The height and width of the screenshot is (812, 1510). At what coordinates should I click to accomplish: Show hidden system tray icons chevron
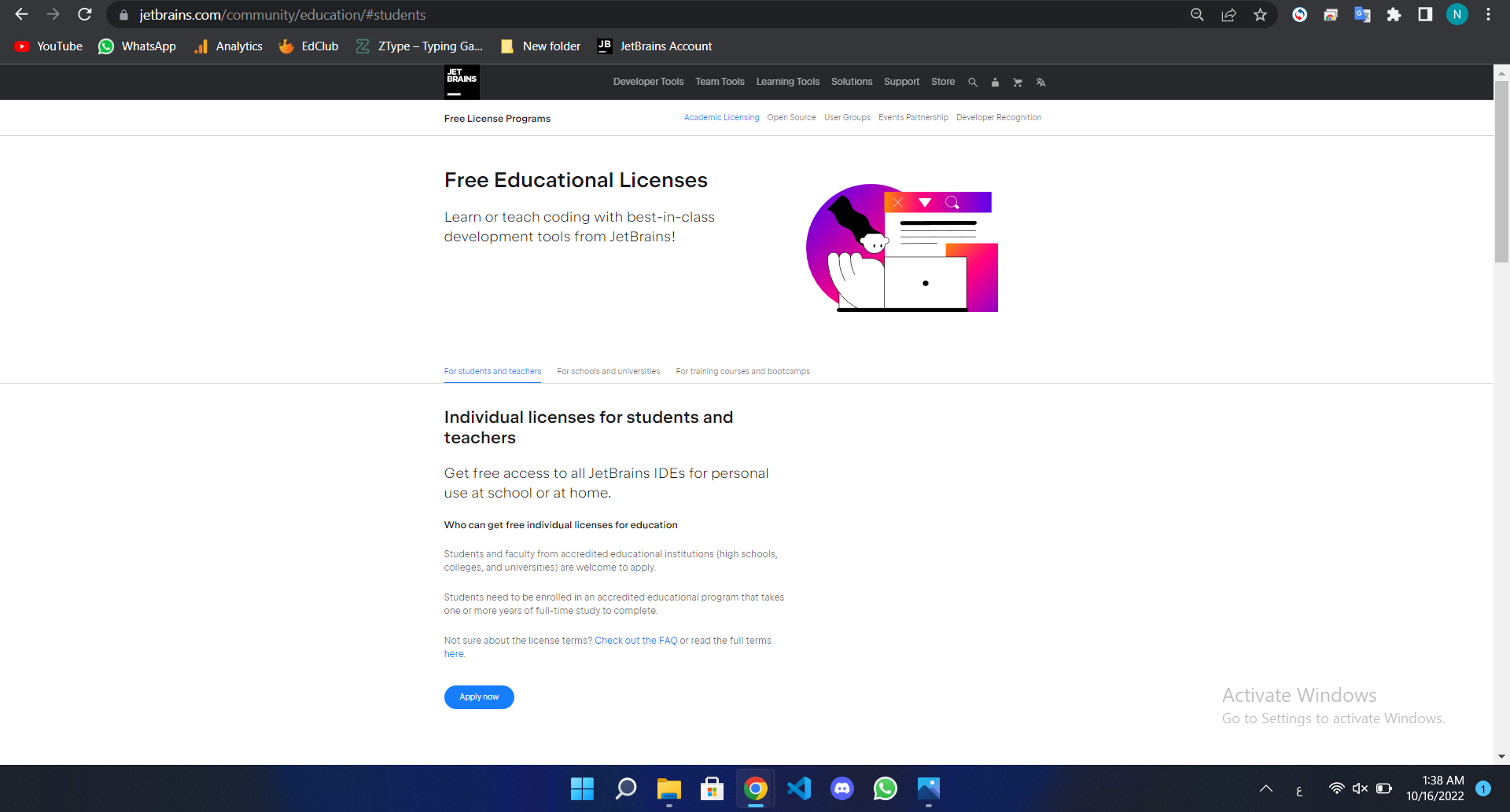click(x=1265, y=788)
